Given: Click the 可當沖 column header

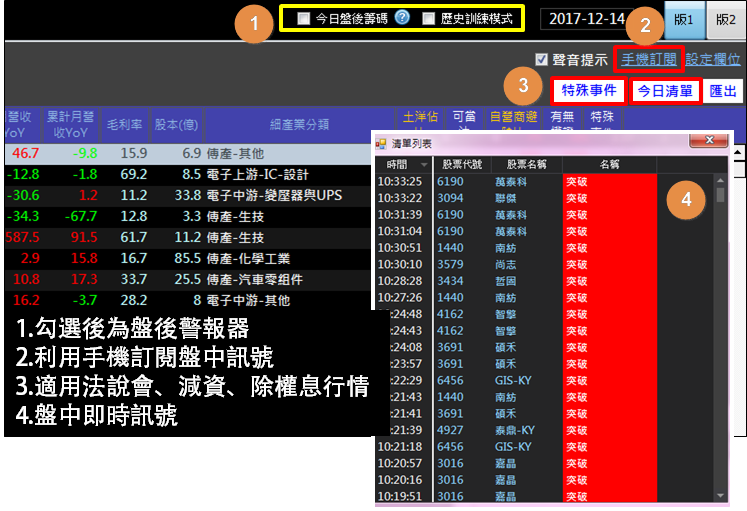Looking at the screenshot, I should tap(464, 119).
